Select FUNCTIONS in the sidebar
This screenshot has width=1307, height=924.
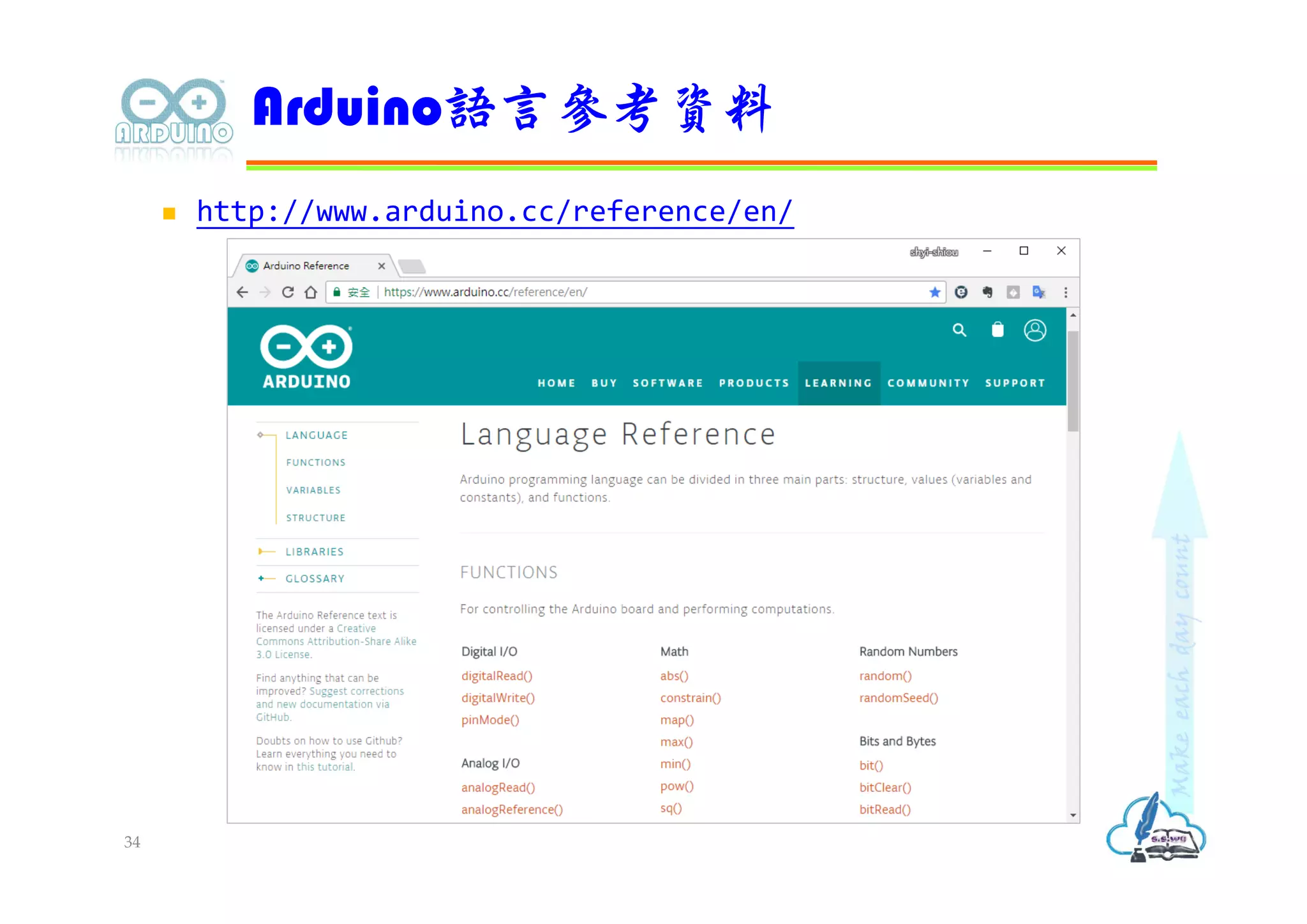[316, 463]
